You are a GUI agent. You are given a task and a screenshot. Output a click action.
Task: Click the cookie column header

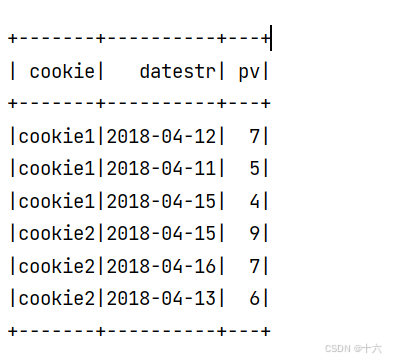coord(62,71)
